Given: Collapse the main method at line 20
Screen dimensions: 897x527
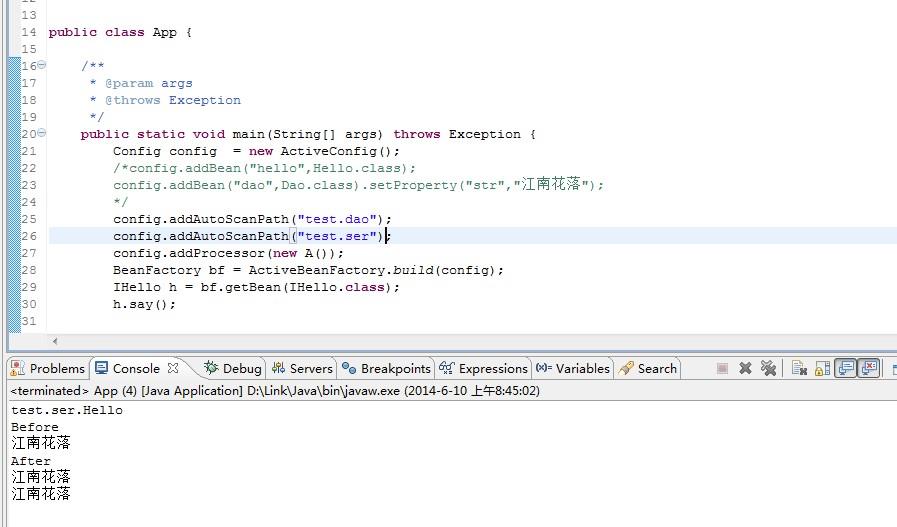Looking at the screenshot, I should point(42,133).
